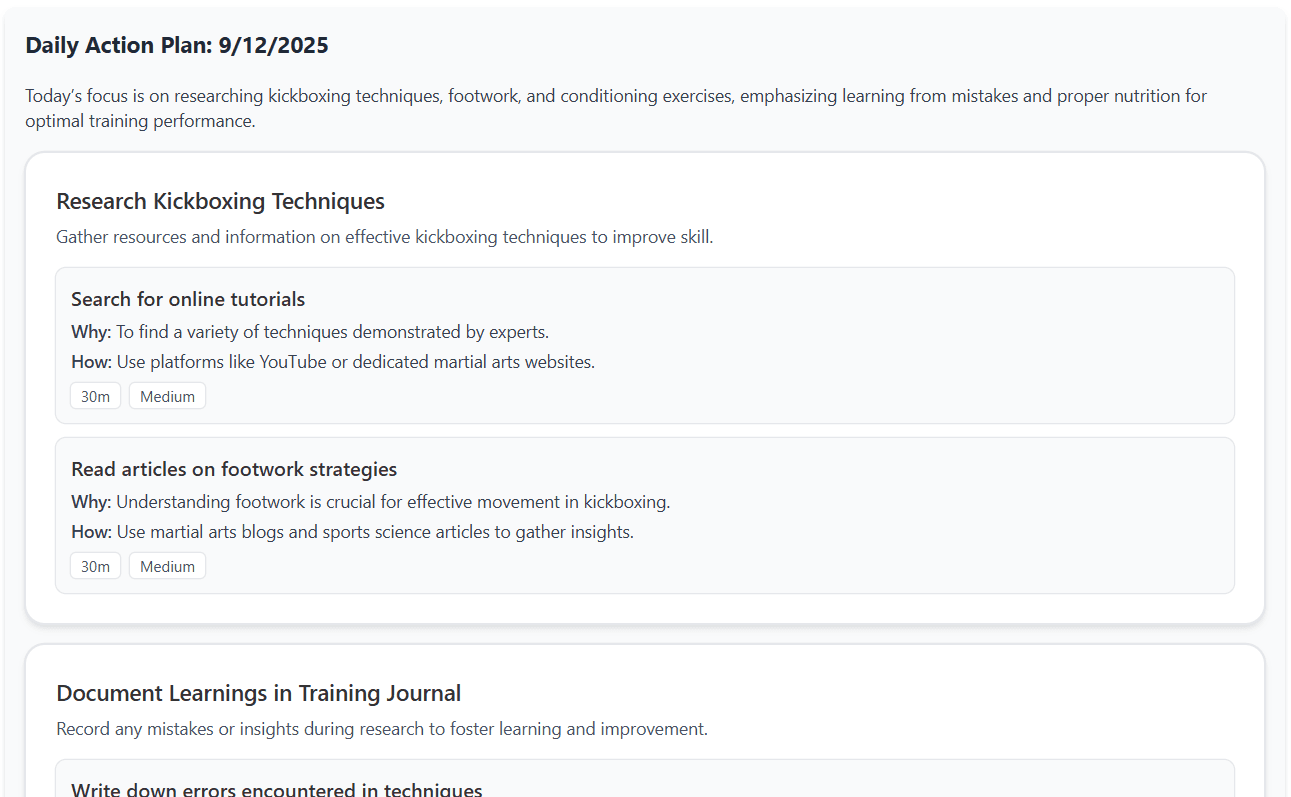Click 30m badge under Search for online tutorials

tap(95, 396)
